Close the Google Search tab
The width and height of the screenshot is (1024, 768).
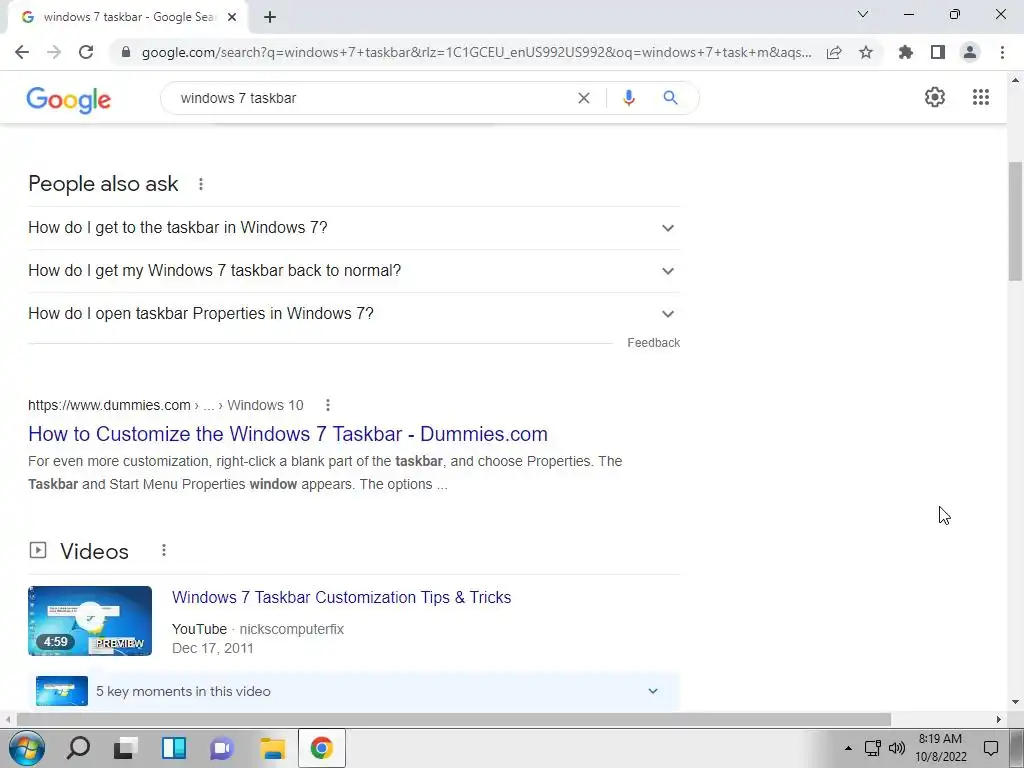232,17
